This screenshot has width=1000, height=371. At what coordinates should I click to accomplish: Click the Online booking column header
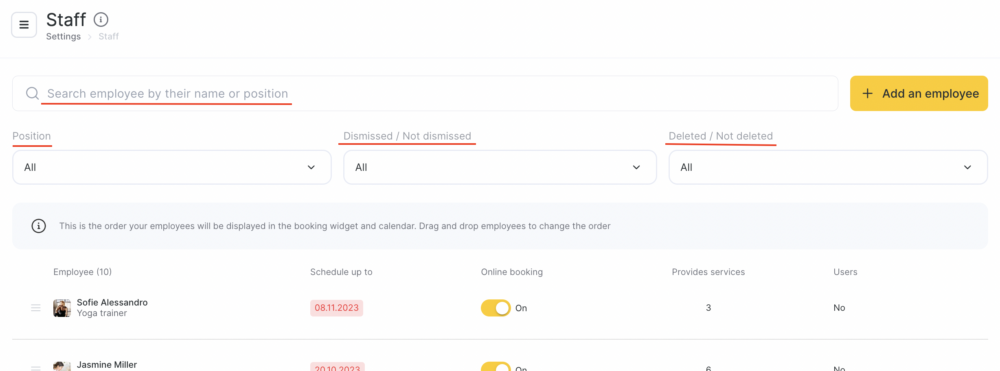tap(511, 272)
